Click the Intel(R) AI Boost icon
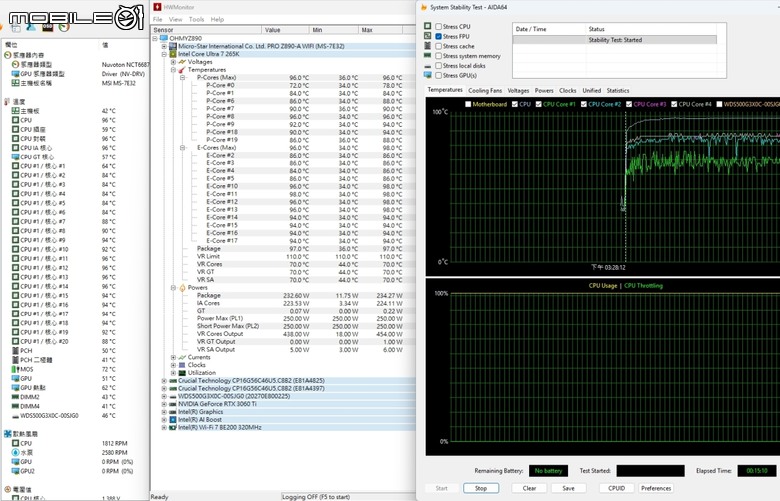 [173, 419]
